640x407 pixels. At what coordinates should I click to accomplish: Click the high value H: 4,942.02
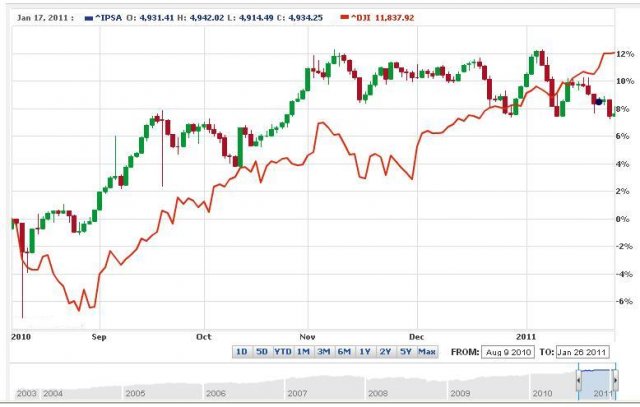tap(200, 18)
